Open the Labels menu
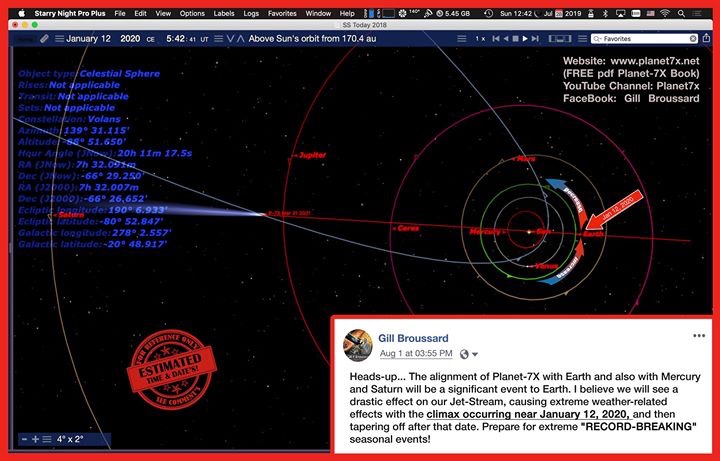Image resolution: width=720 pixels, height=461 pixels. pos(224,13)
